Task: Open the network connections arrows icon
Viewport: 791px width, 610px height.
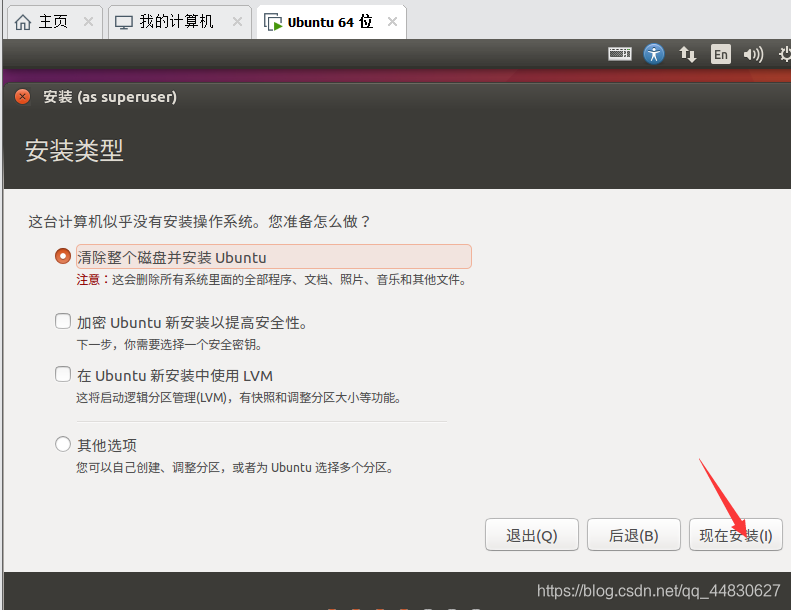Action: coord(687,54)
